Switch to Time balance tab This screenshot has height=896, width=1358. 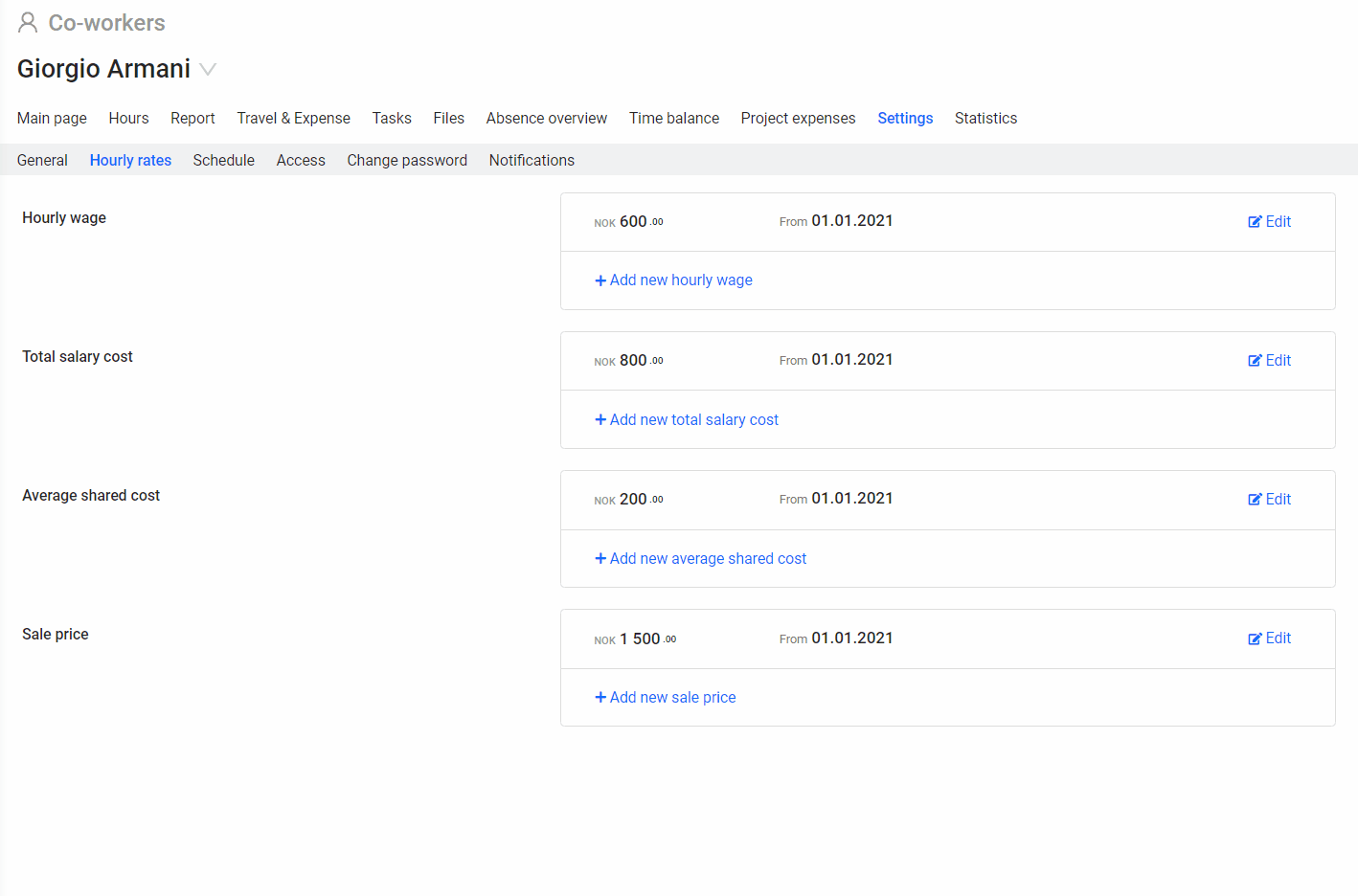674,118
